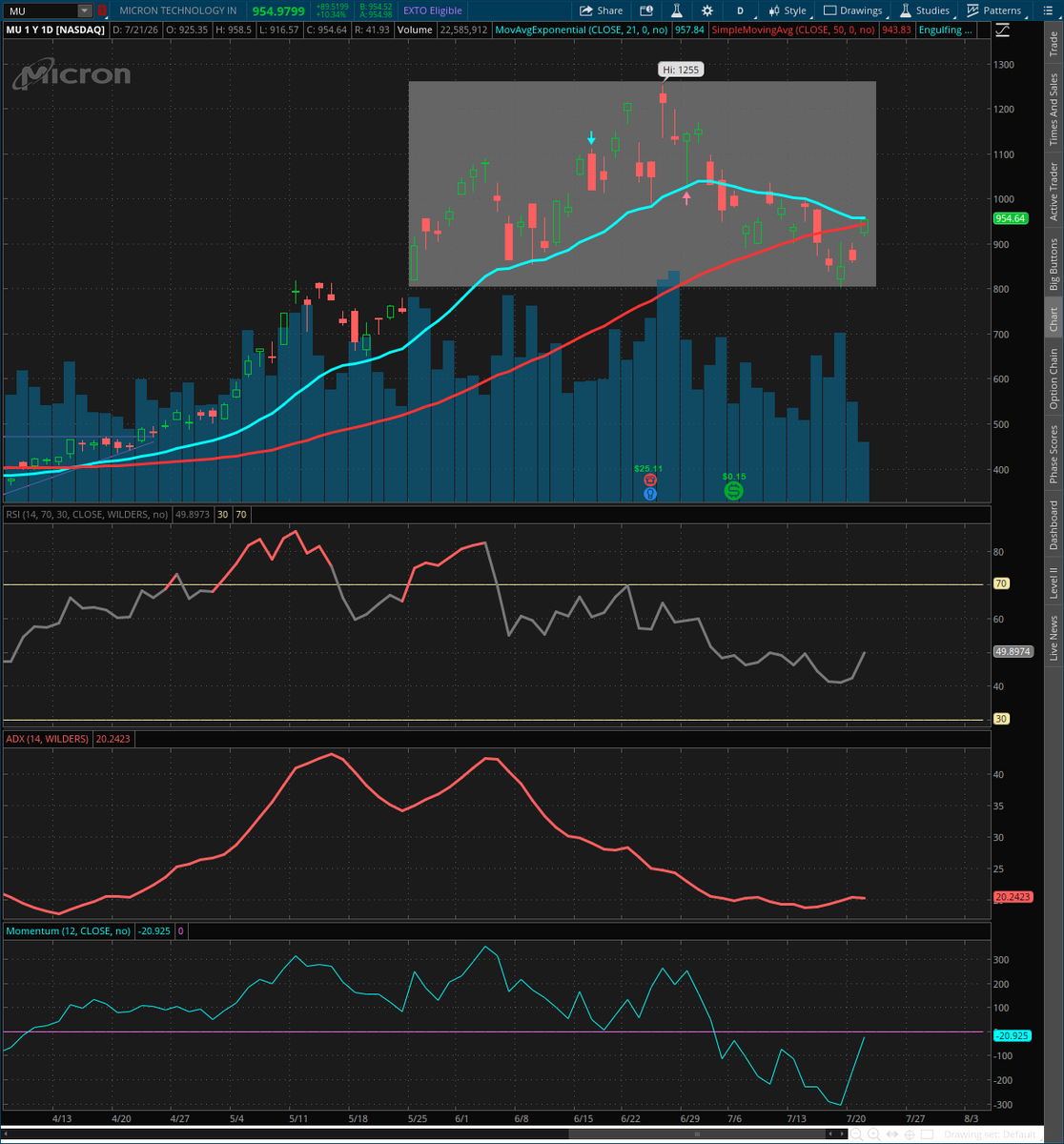Click the green dividend dollar icon
Screen dimensions: 1064x1144
pyautogui.click(x=733, y=490)
